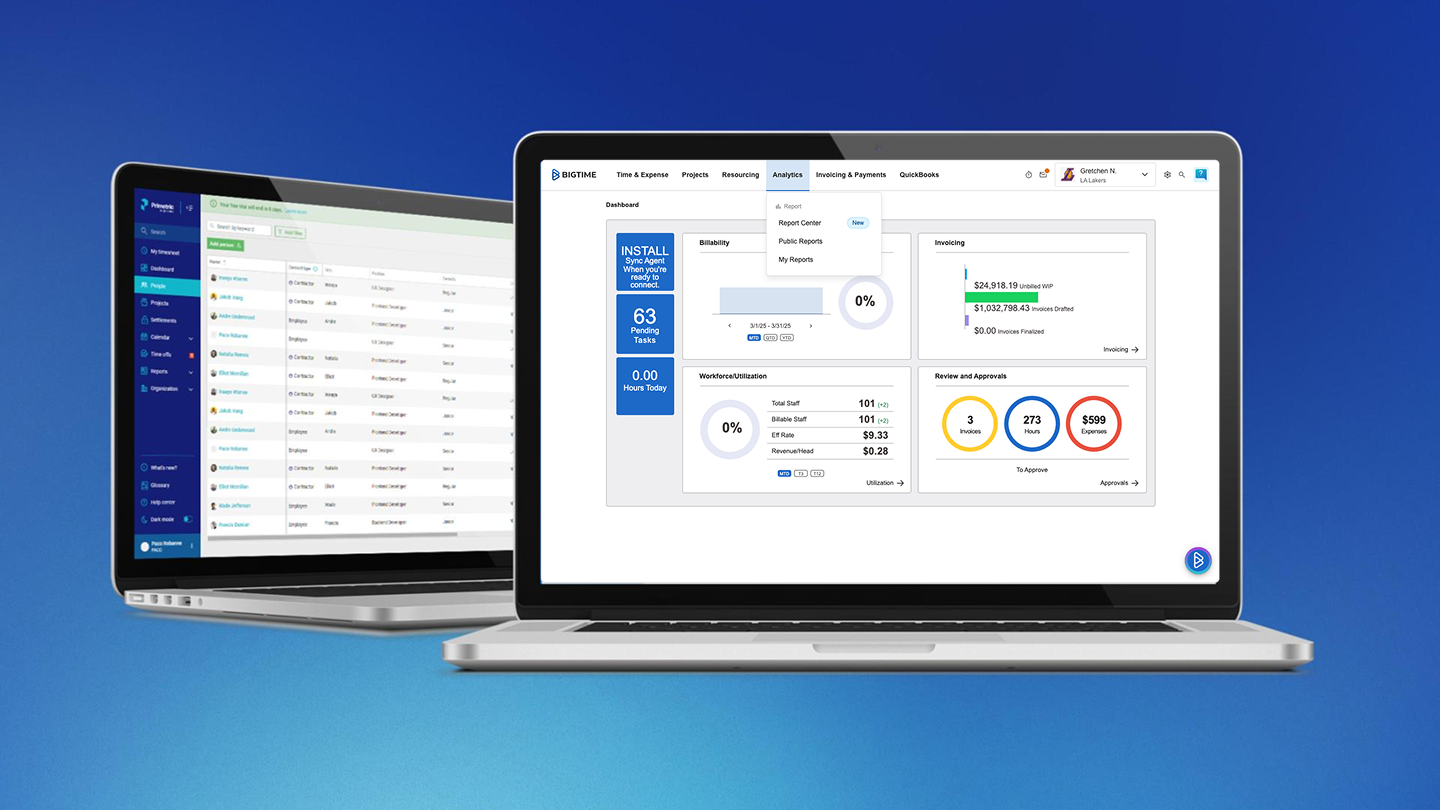Click the Search box in Primetric sidebar
This screenshot has height=810, width=1440.
167,232
